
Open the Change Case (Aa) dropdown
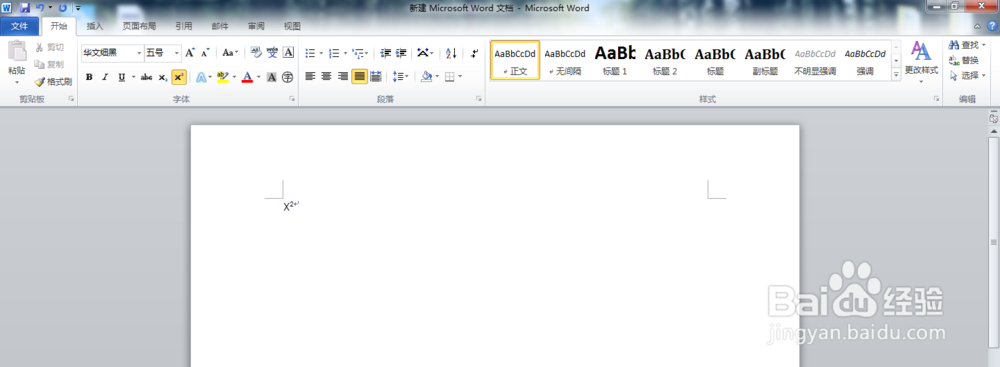point(230,53)
